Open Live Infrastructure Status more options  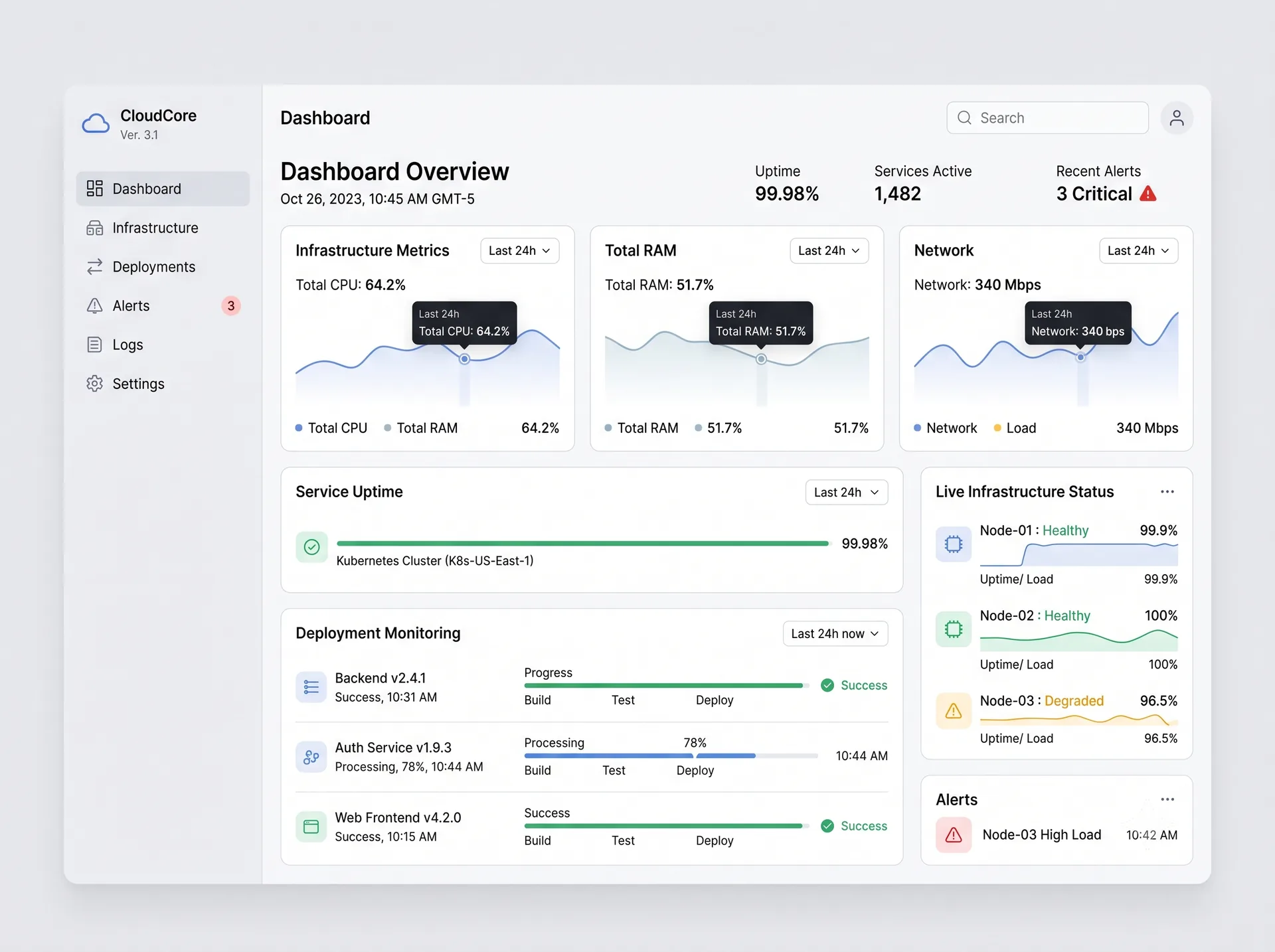[x=1167, y=492]
